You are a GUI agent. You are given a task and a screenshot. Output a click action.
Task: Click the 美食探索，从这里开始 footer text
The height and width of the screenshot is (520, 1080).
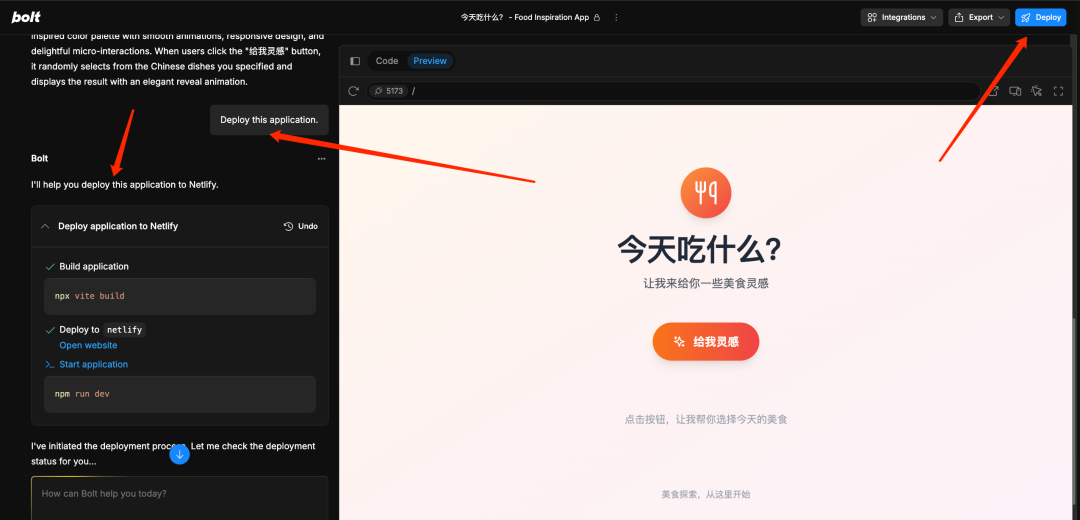[x=706, y=494]
